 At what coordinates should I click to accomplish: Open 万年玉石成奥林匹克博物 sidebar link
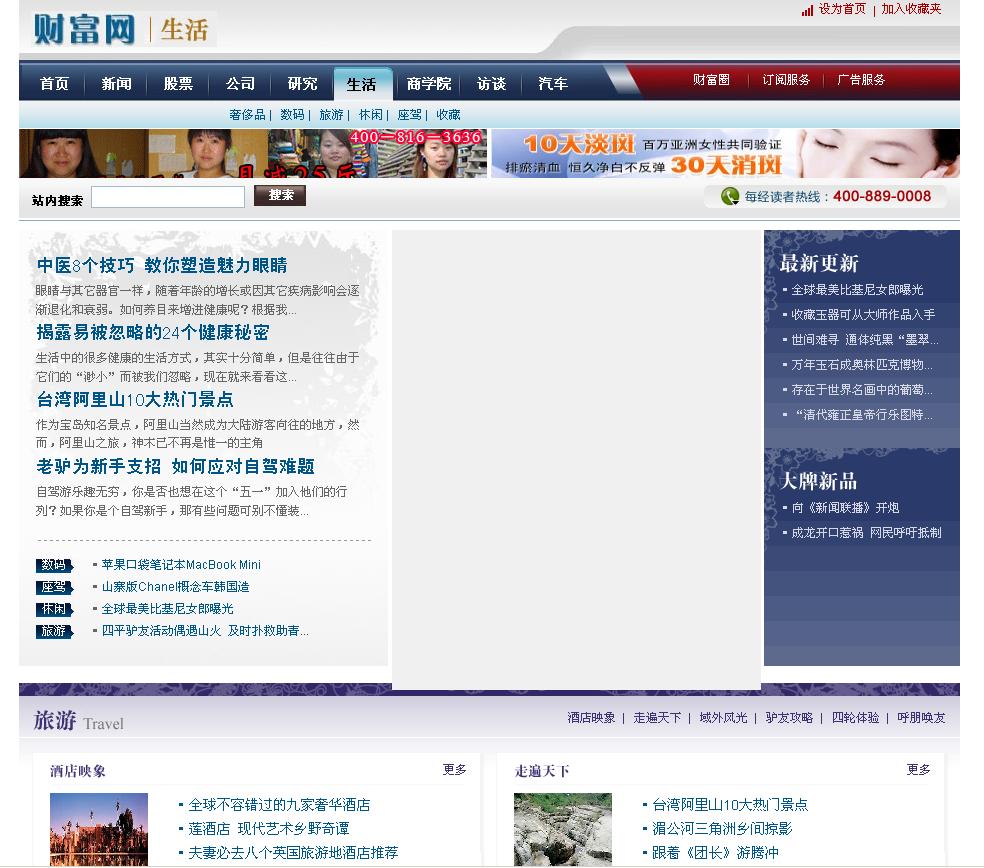coord(862,365)
